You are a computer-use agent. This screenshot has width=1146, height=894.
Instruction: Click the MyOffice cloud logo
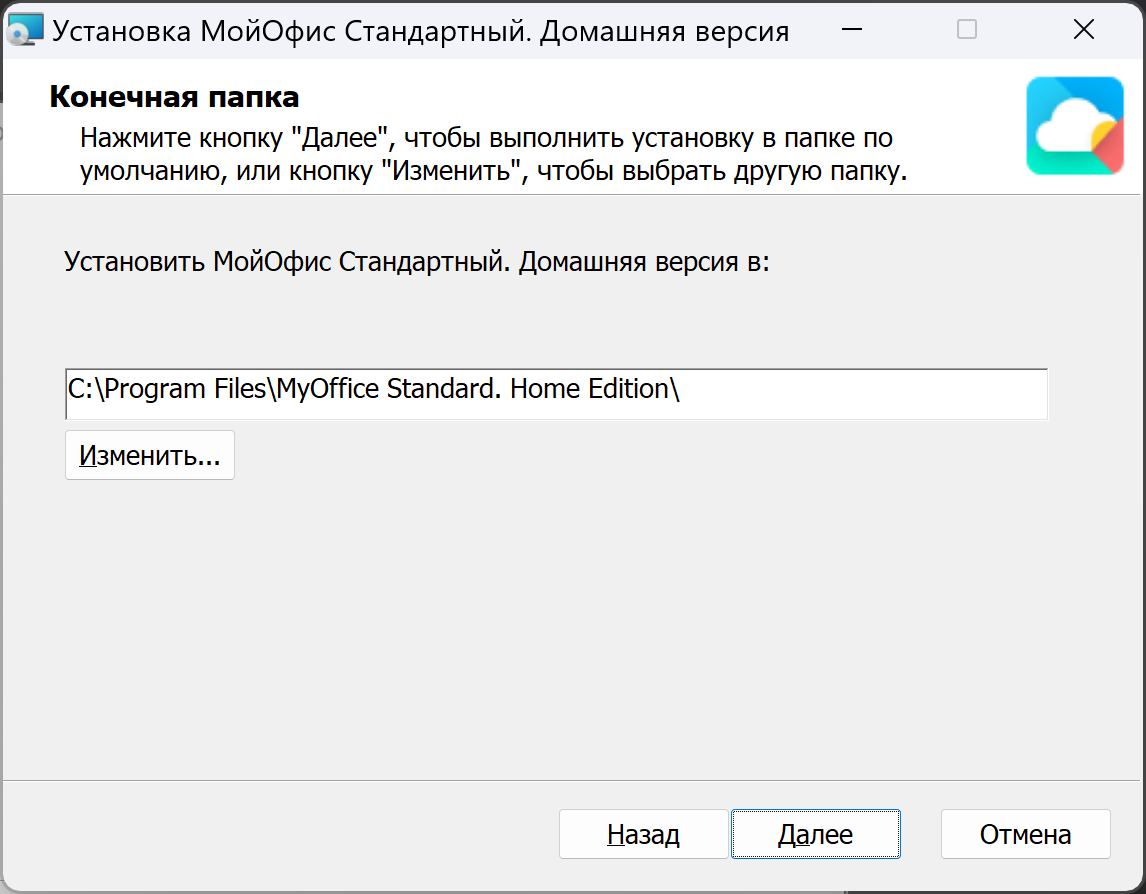1074,126
